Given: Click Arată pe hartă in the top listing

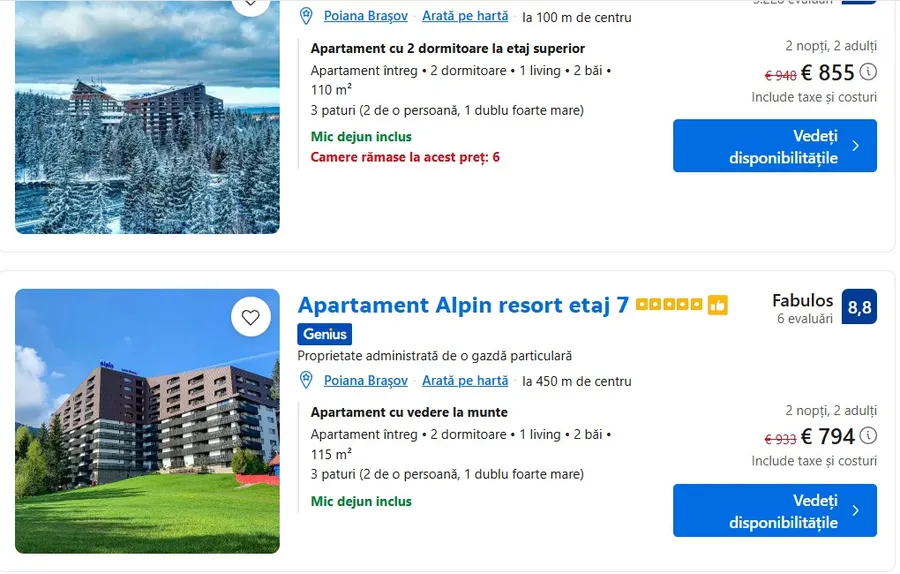Looking at the screenshot, I should 465,16.
